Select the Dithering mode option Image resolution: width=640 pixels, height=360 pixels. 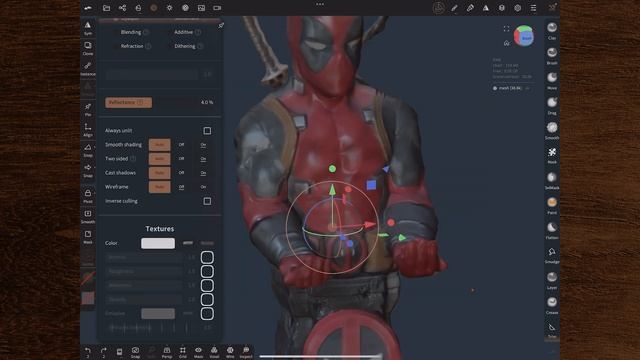point(185,46)
